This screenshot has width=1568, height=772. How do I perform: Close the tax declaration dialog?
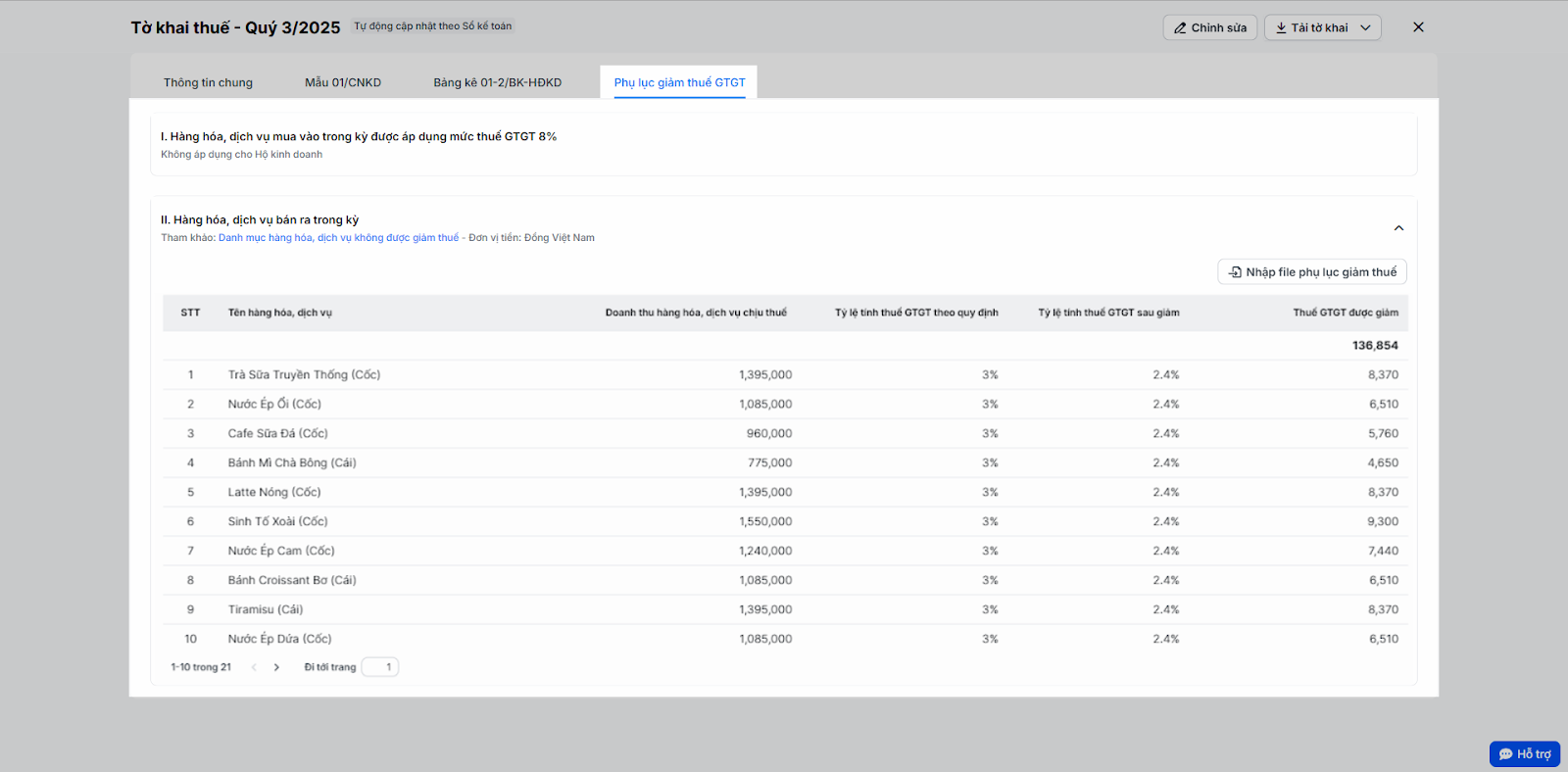[x=1418, y=27]
